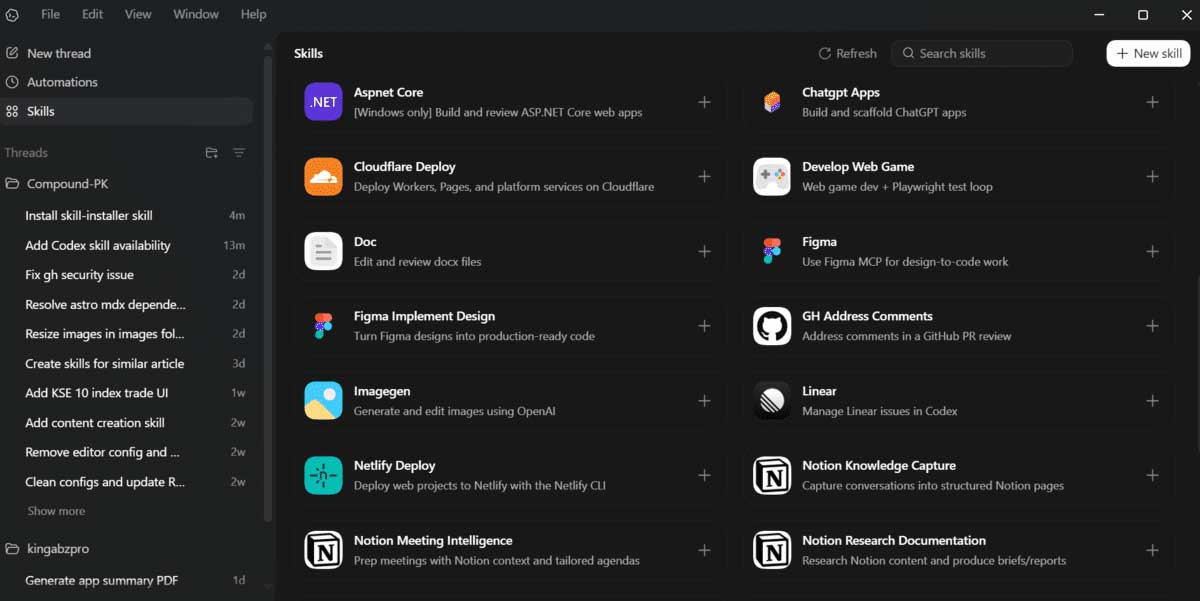Click the teal Netlify Deploy logo
Screen dimensions: 1200x601
click(x=323, y=475)
